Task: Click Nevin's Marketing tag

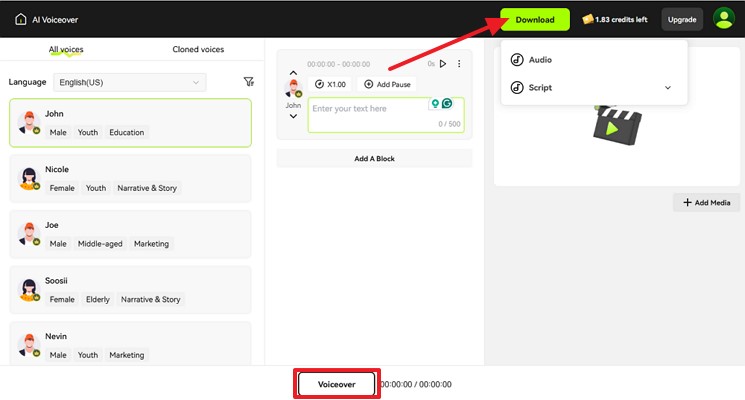Action: [x=126, y=354]
